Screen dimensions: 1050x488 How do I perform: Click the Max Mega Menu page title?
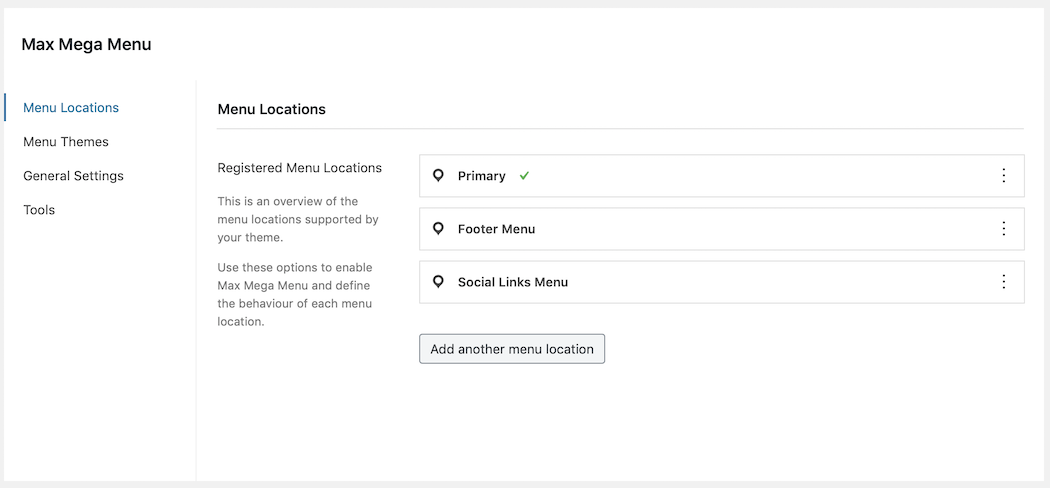(86, 45)
